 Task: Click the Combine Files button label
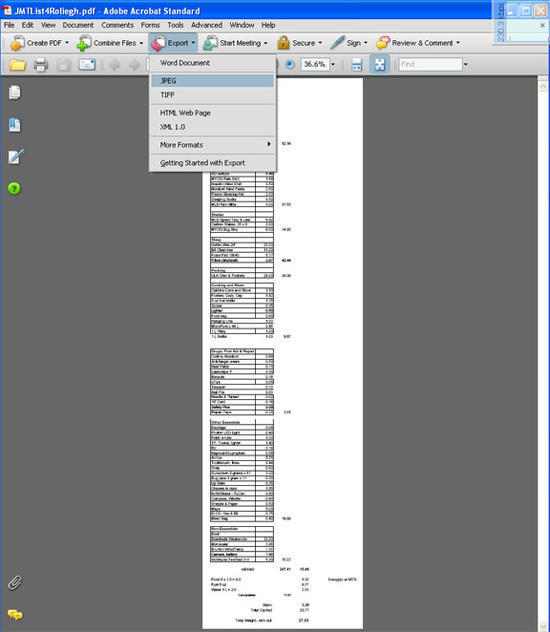[x=115, y=43]
